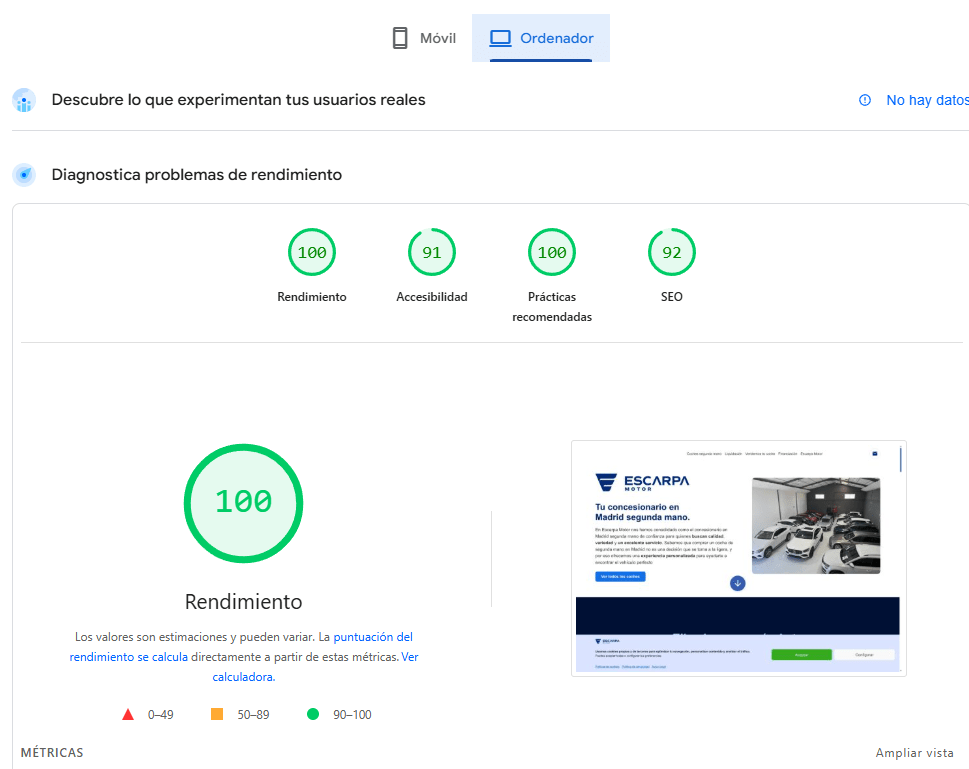
Task: Click the real users experience icon
Action: tap(24, 100)
